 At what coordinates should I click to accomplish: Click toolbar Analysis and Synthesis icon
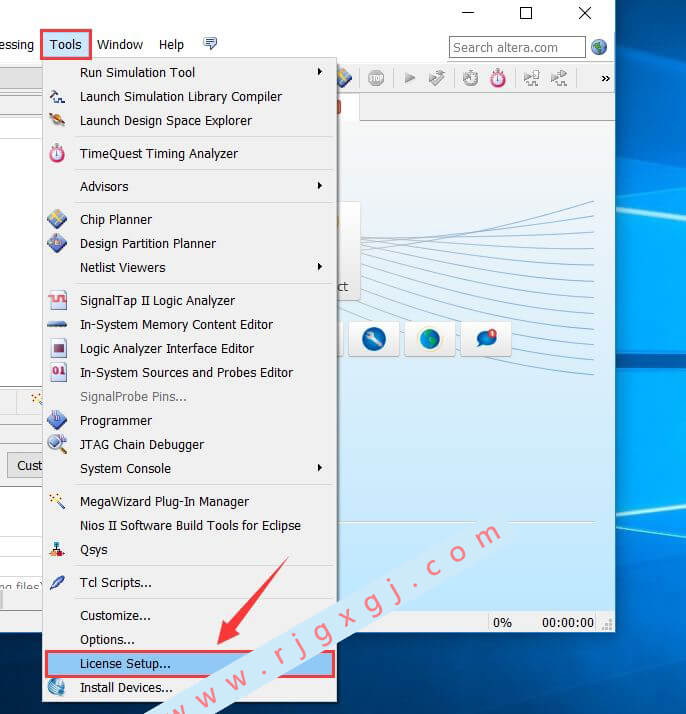coord(437,78)
